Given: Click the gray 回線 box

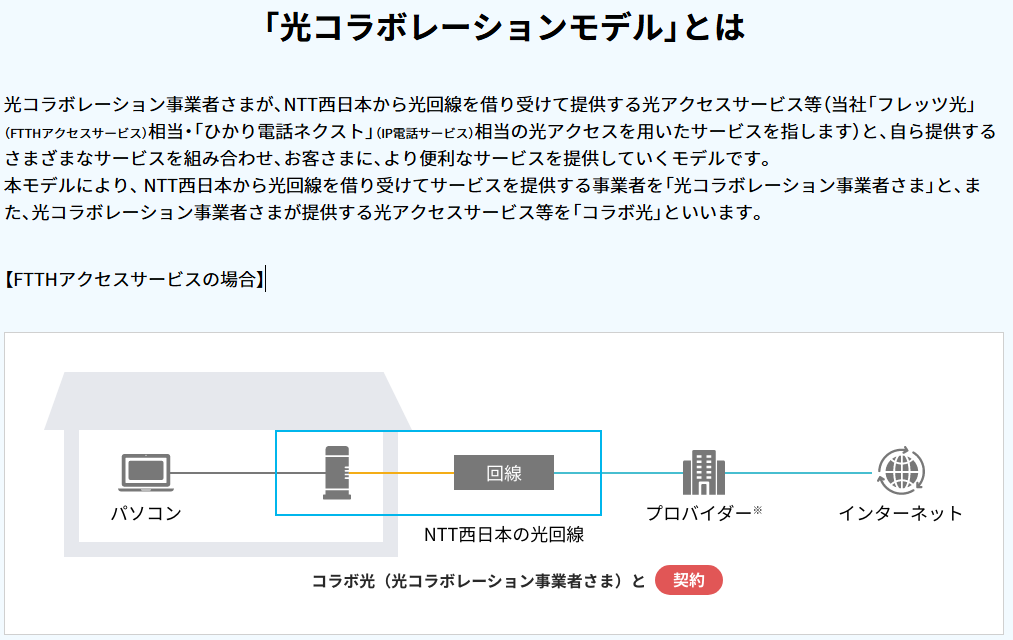Looking at the screenshot, I should coord(504,473).
